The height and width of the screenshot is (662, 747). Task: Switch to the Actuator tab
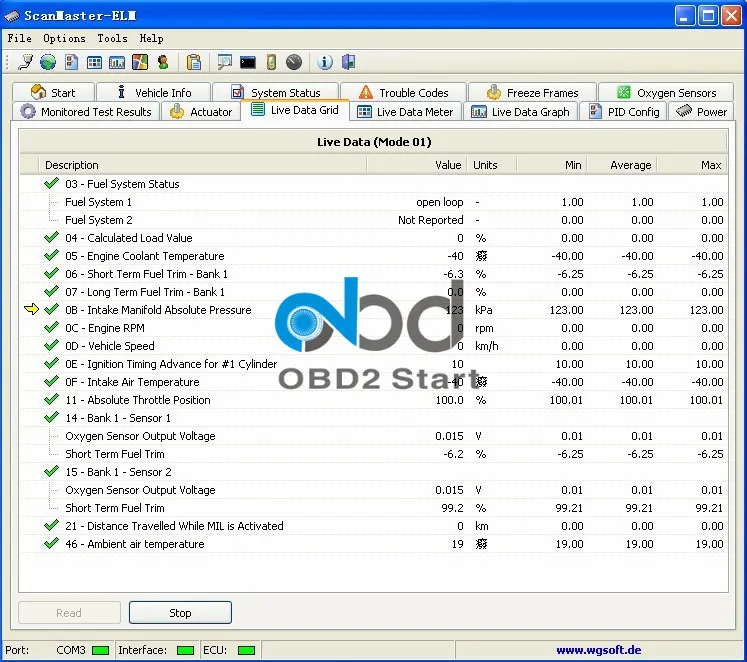click(201, 111)
